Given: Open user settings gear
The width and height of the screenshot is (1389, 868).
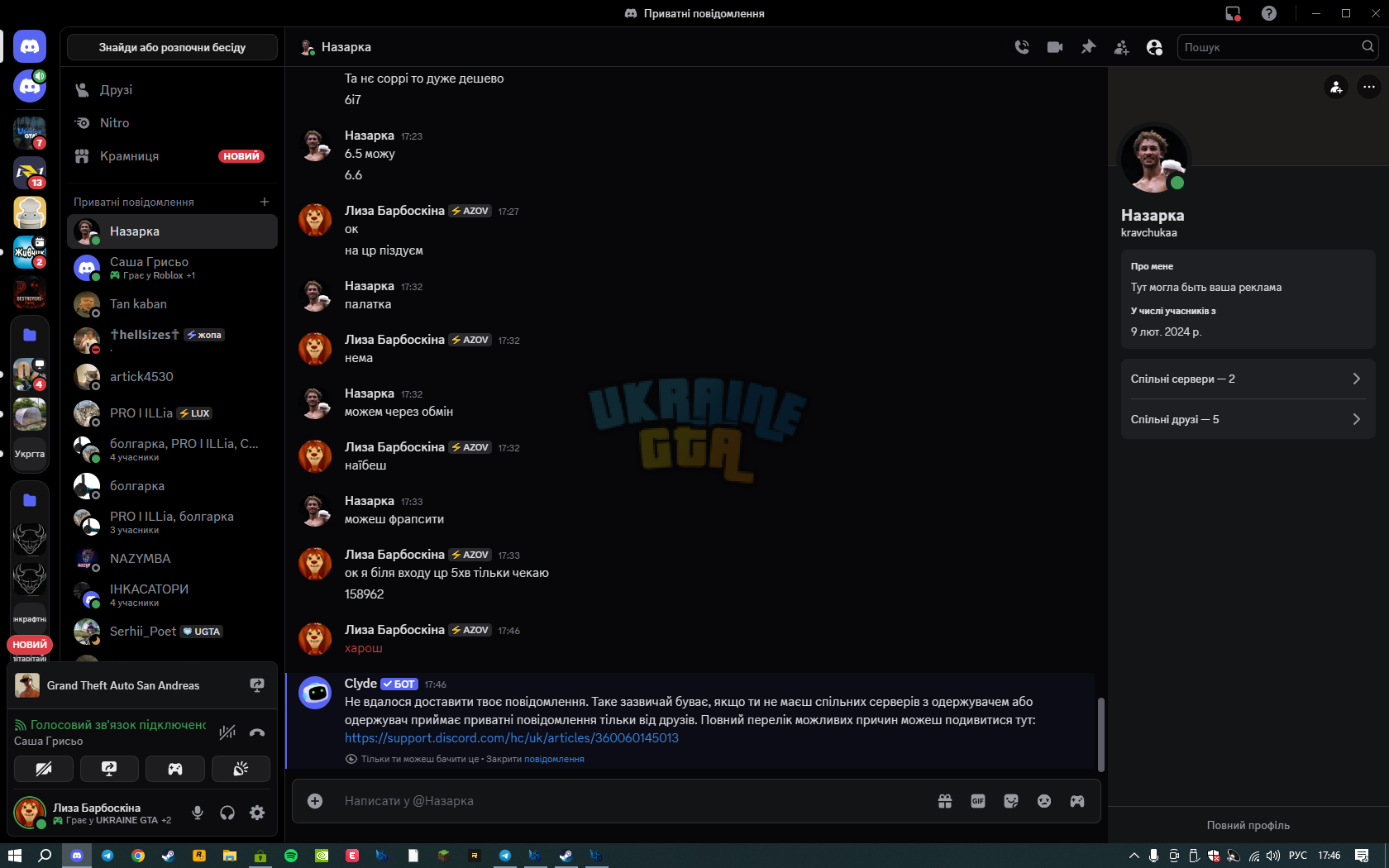Looking at the screenshot, I should [257, 813].
